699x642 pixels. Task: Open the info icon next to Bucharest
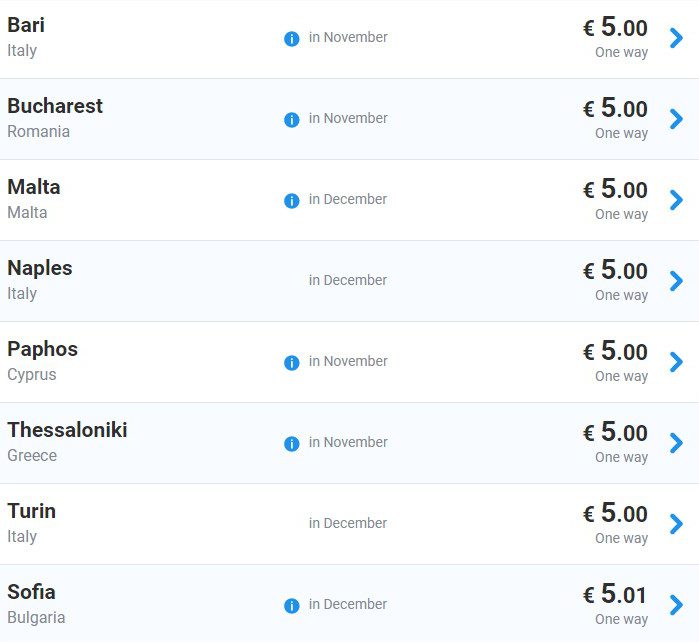point(292,120)
